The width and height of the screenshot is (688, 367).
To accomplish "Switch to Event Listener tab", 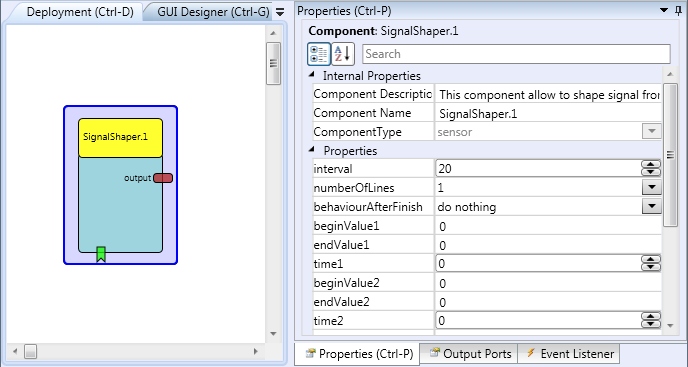I will 570,353.
